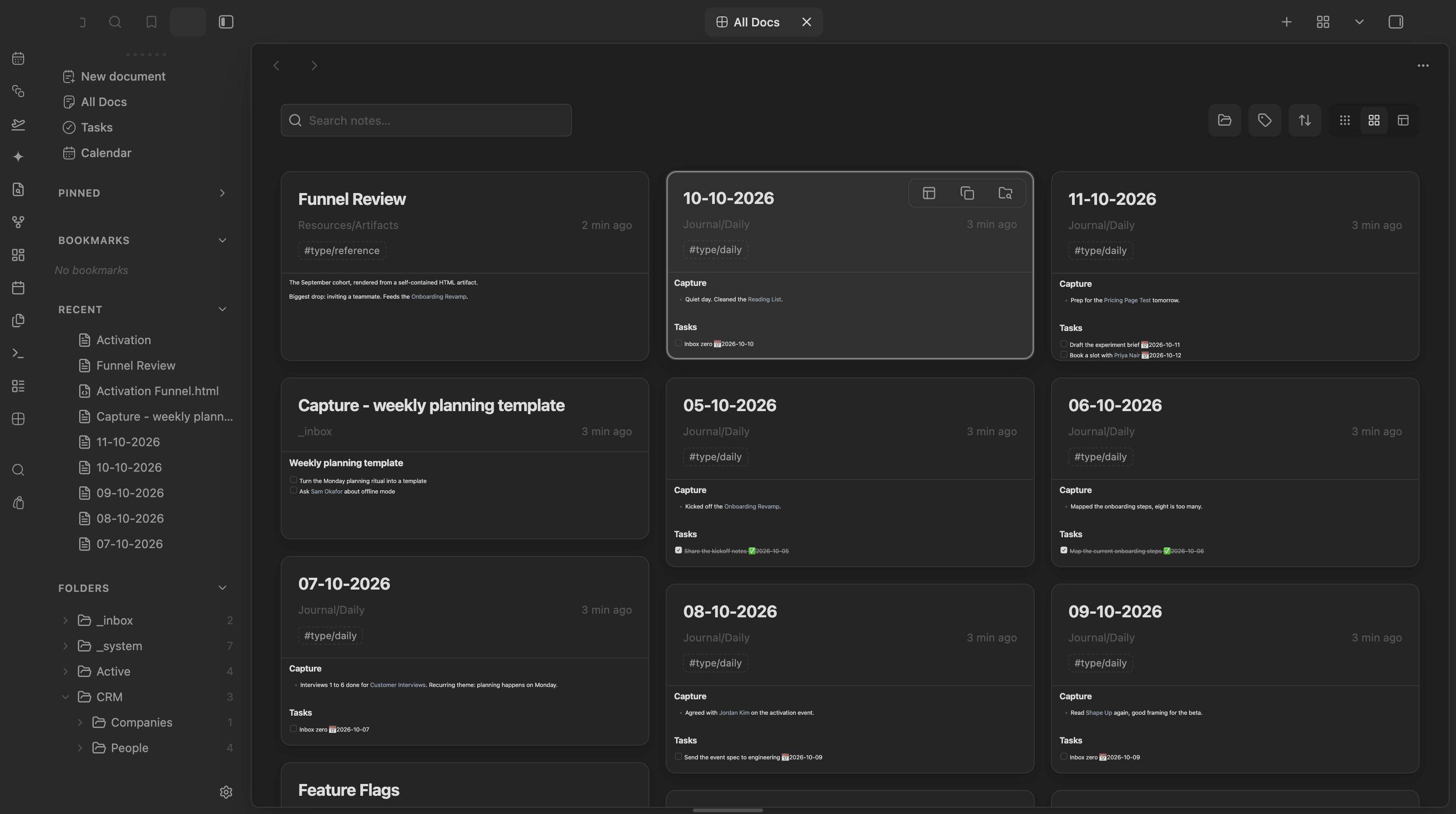Viewport: 1456px width, 814px height.
Task: Check the 'Inbox zero 2026-10-10' task
Action: point(678,343)
